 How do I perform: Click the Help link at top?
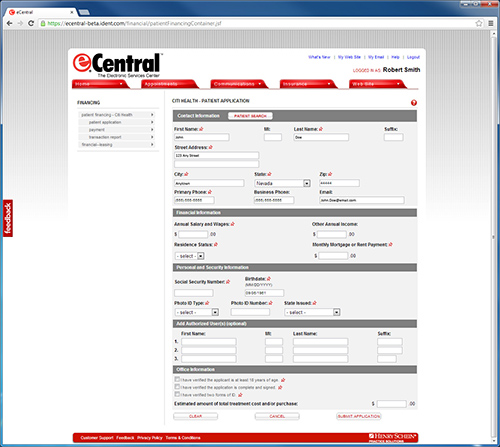coord(395,57)
